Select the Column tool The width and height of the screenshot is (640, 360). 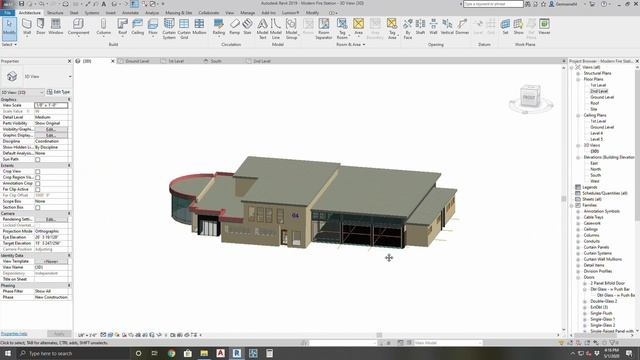tap(103, 27)
